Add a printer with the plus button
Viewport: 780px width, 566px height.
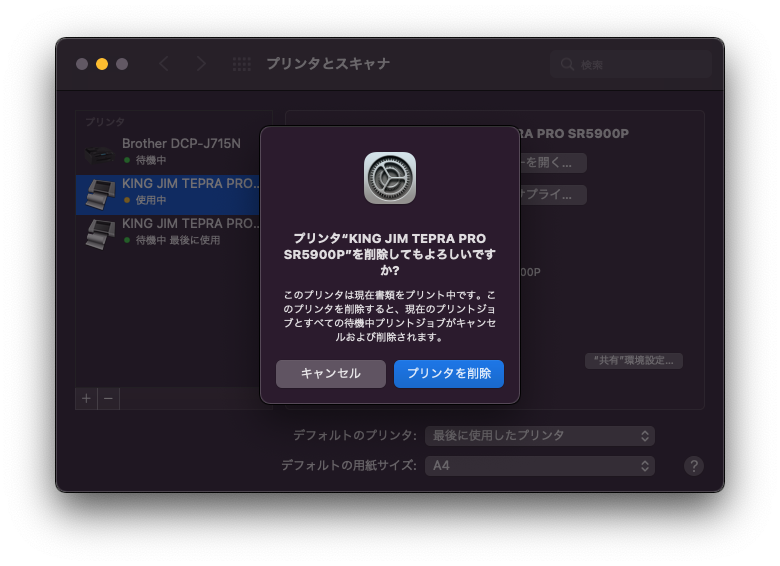[87, 398]
